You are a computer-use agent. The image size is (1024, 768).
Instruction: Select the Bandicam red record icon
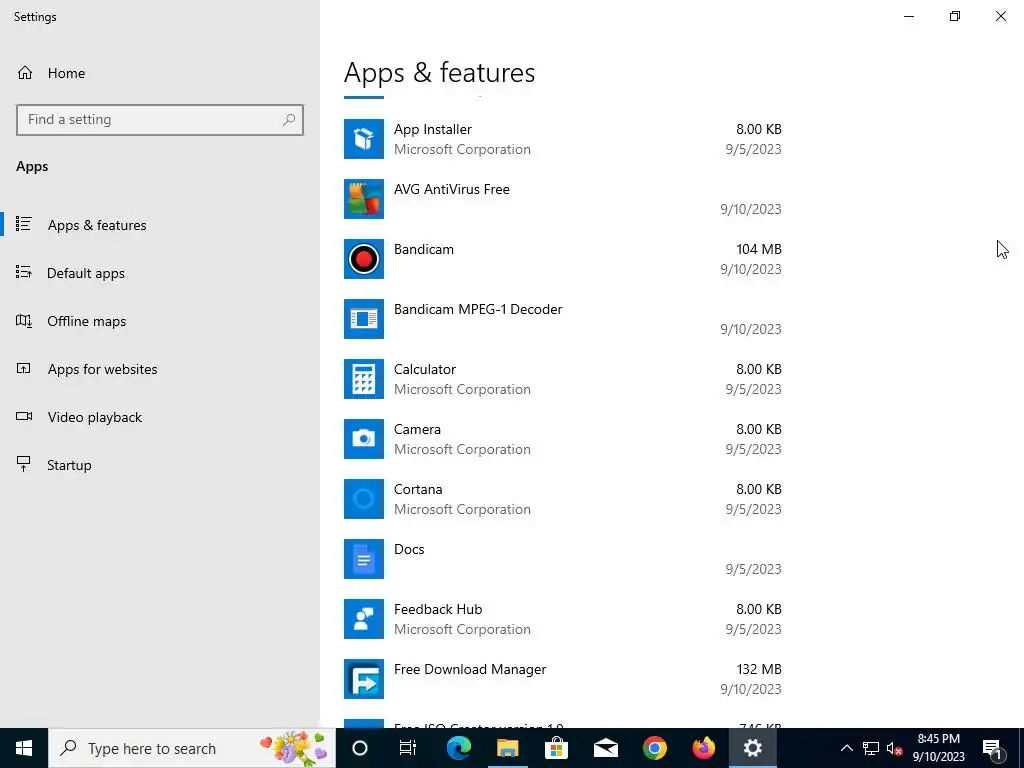(364, 259)
